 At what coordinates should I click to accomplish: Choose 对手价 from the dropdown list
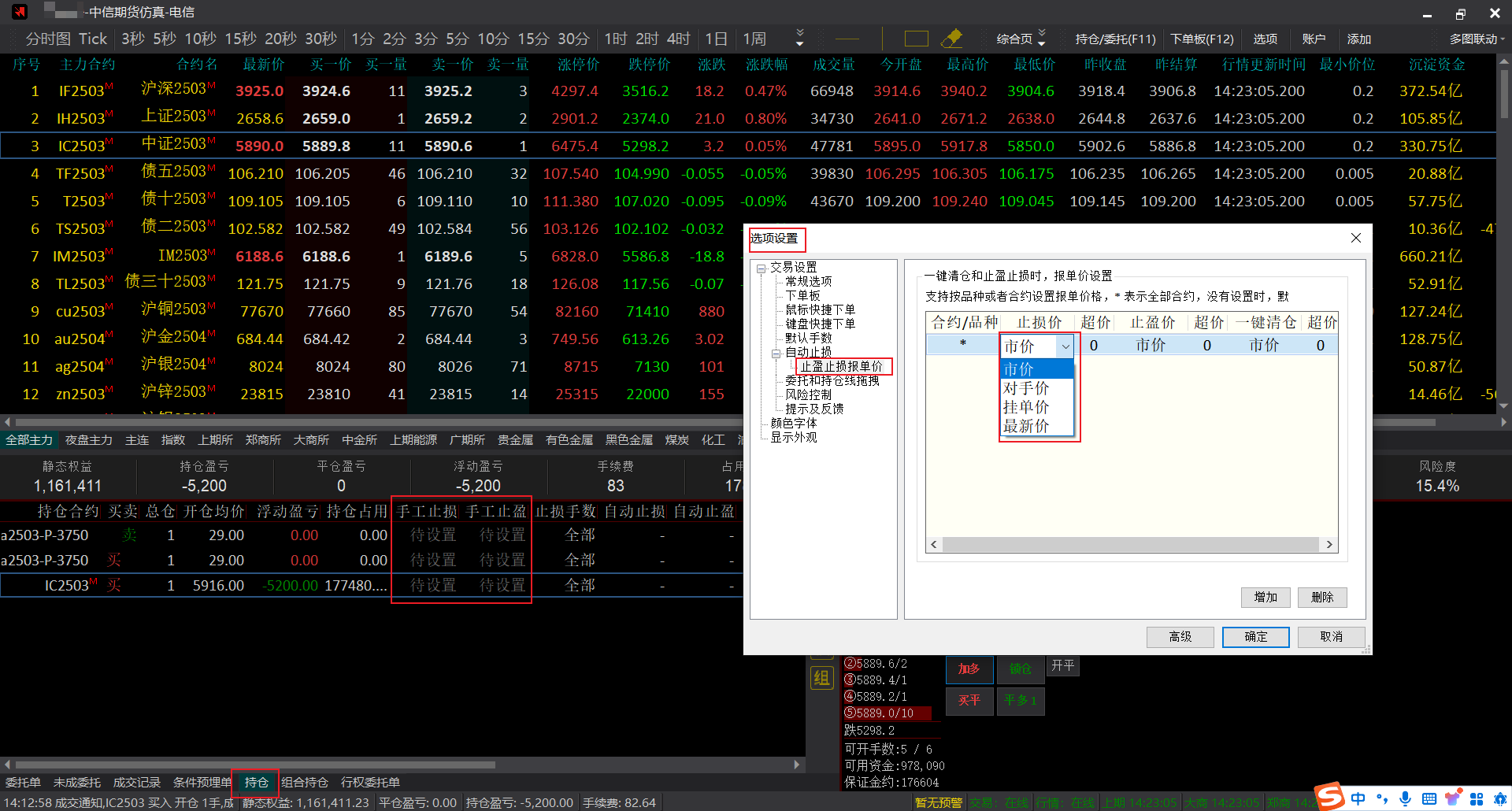[1025, 388]
